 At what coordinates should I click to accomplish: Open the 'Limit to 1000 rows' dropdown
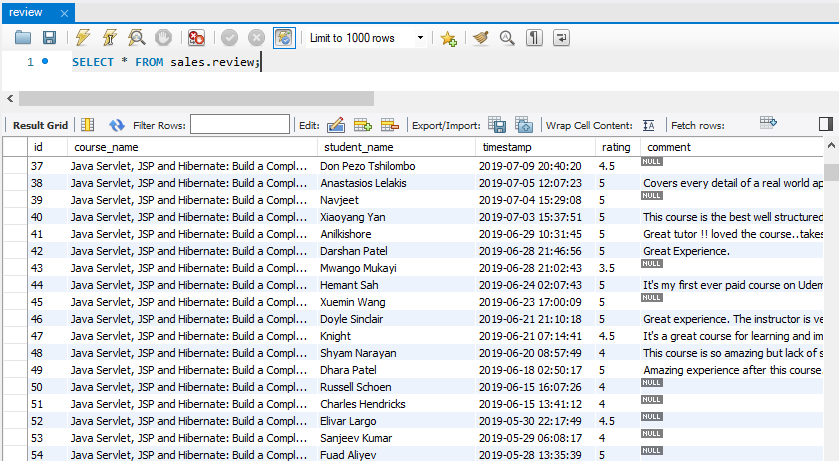coord(420,38)
